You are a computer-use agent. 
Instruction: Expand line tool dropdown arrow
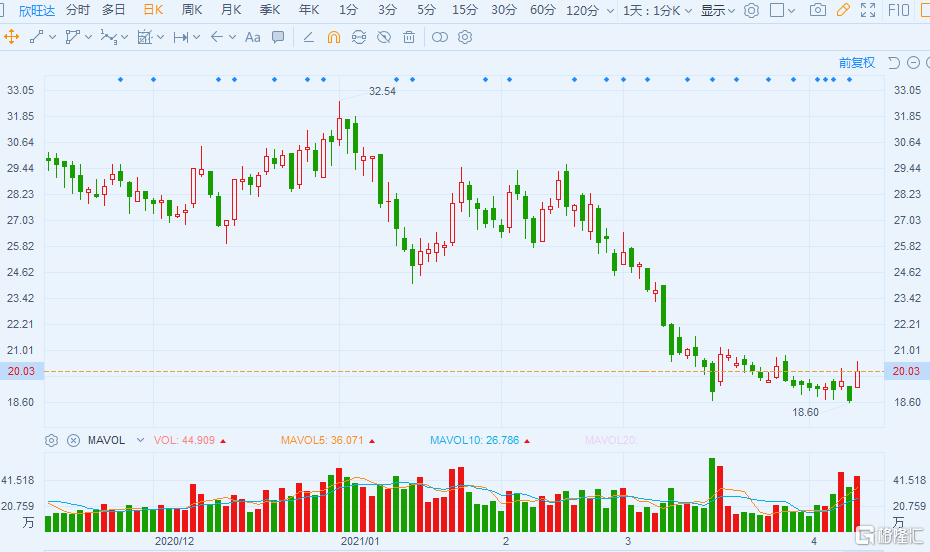coord(52,37)
